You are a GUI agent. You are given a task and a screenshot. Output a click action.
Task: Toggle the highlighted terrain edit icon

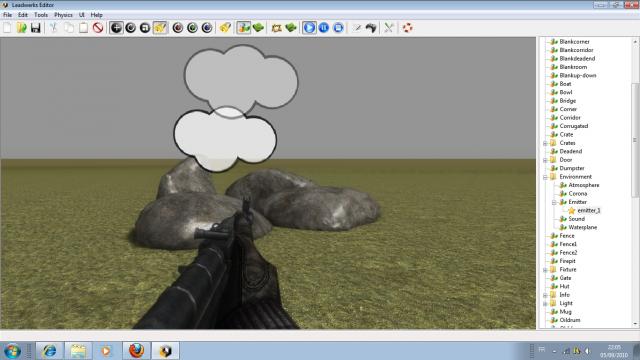pyautogui.click(x=244, y=28)
